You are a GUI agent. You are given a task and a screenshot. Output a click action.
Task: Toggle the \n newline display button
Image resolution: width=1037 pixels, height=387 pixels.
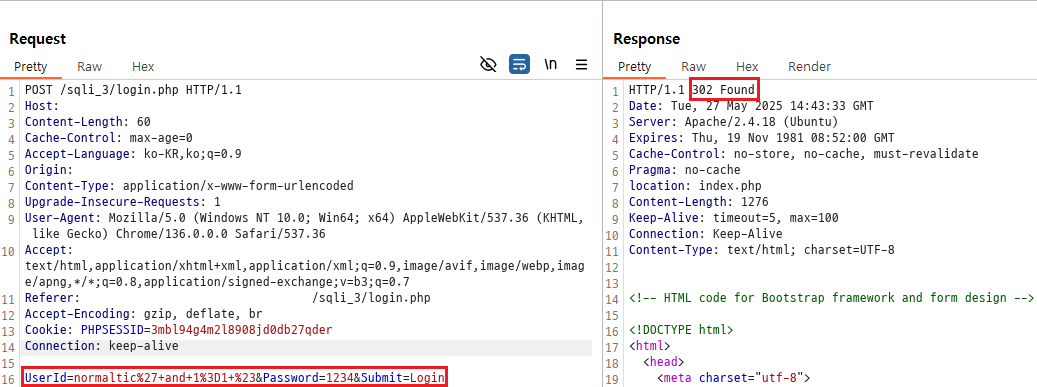550,65
